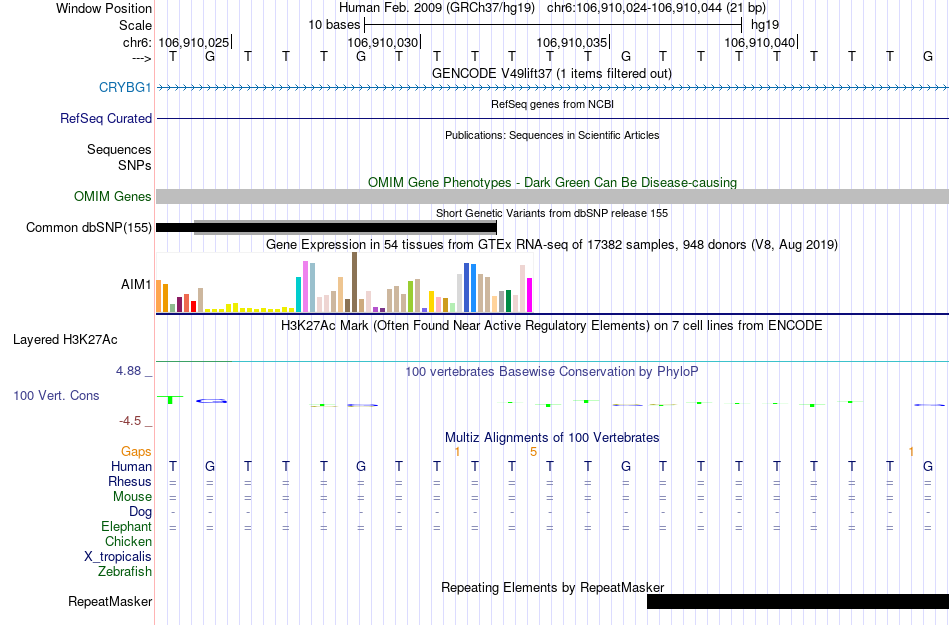This screenshot has width=950, height=625.
Task: Click the 106,910,025 position tick label
Action: (194, 42)
